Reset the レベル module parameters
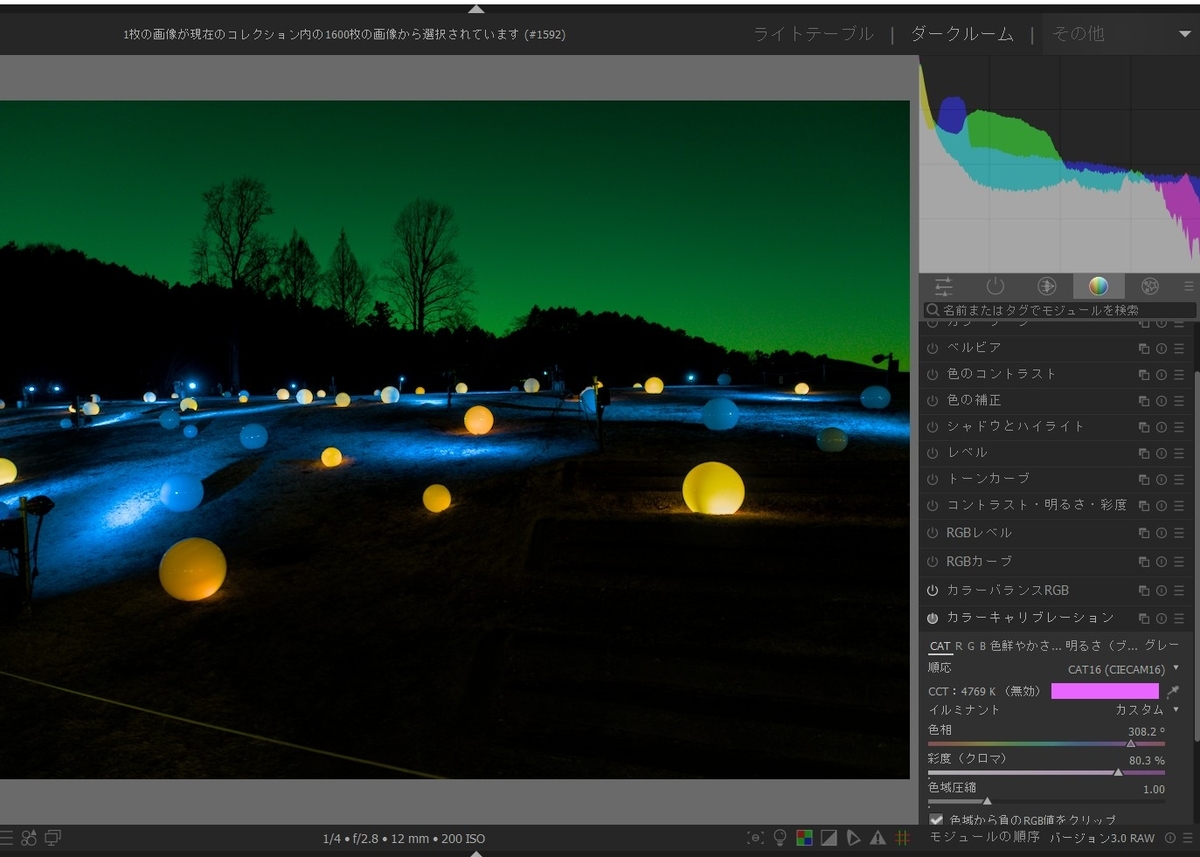The width and height of the screenshot is (1200, 857). [x=1161, y=454]
